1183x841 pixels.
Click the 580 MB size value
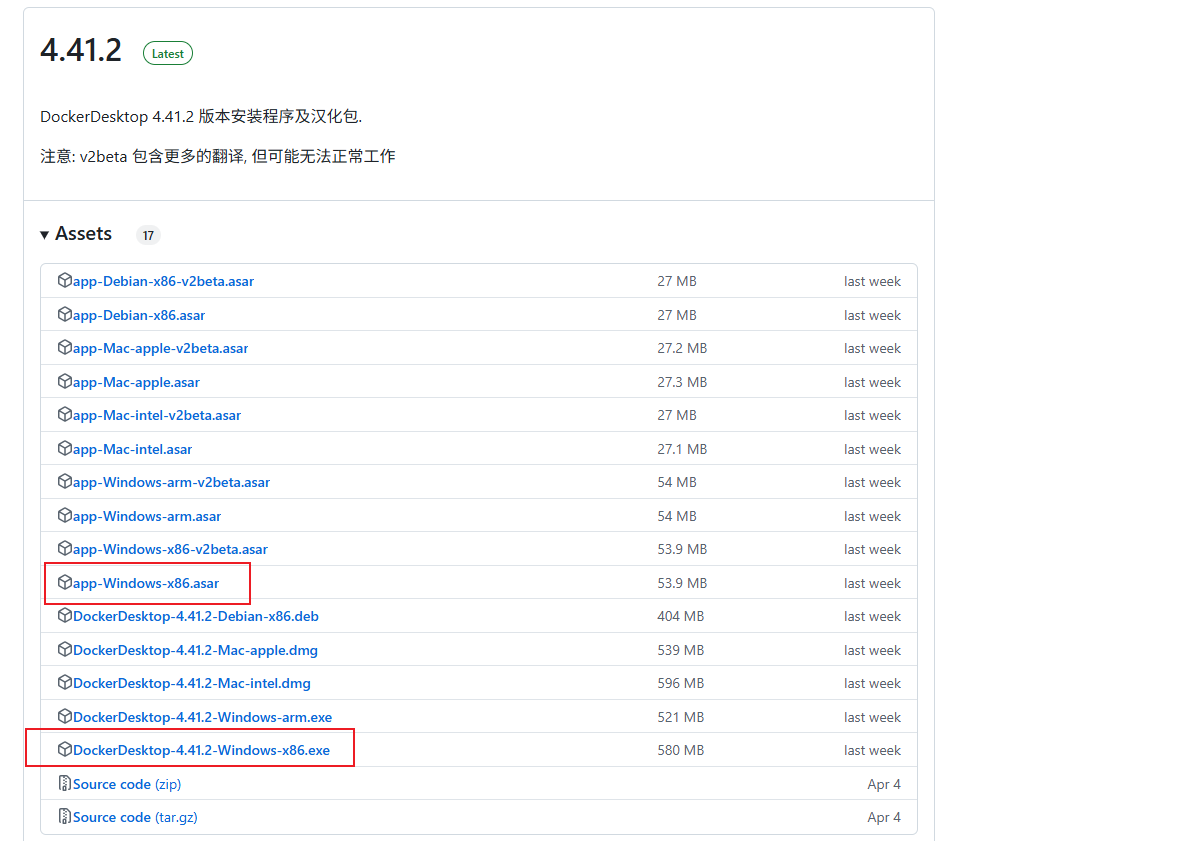click(681, 750)
